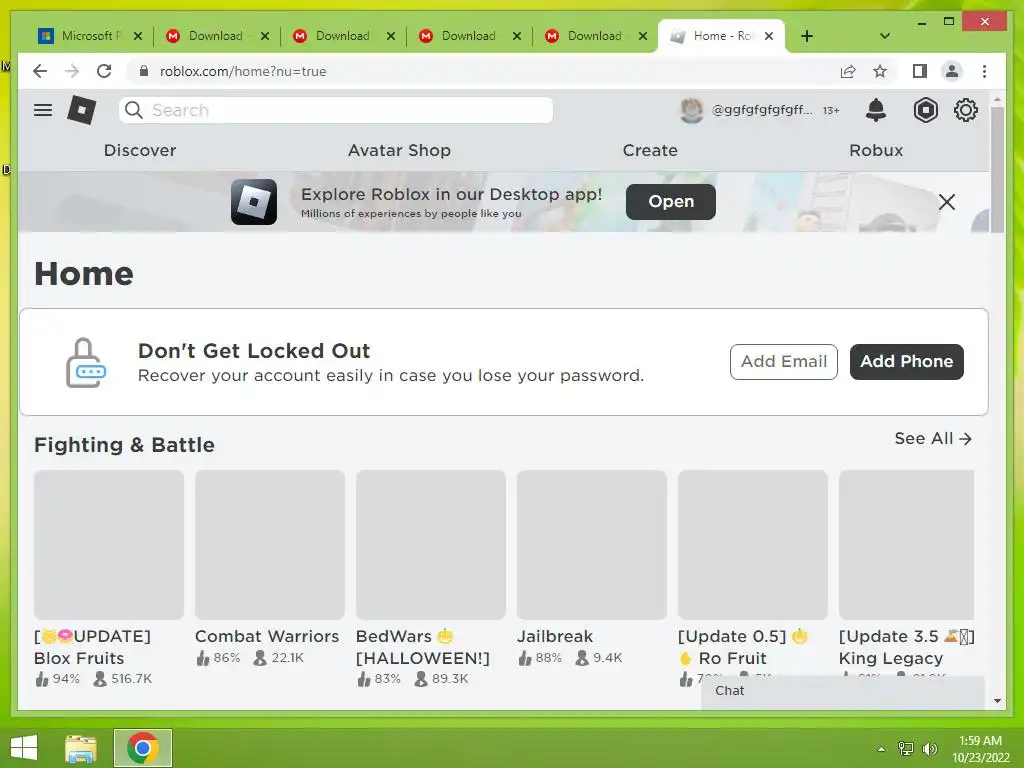Open network icon in system tray
This screenshot has width=1024, height=768.
906,749
